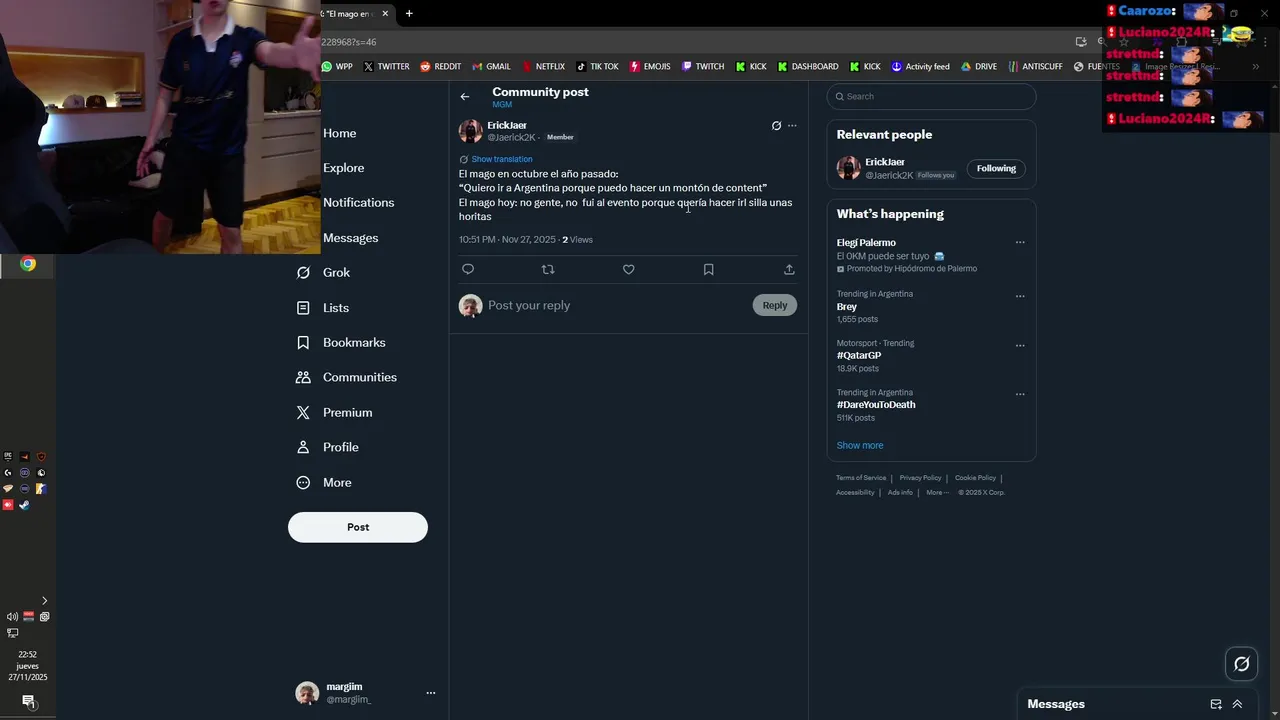Open Messages in the sidebar
The image size is (1280, 720).
350,238
